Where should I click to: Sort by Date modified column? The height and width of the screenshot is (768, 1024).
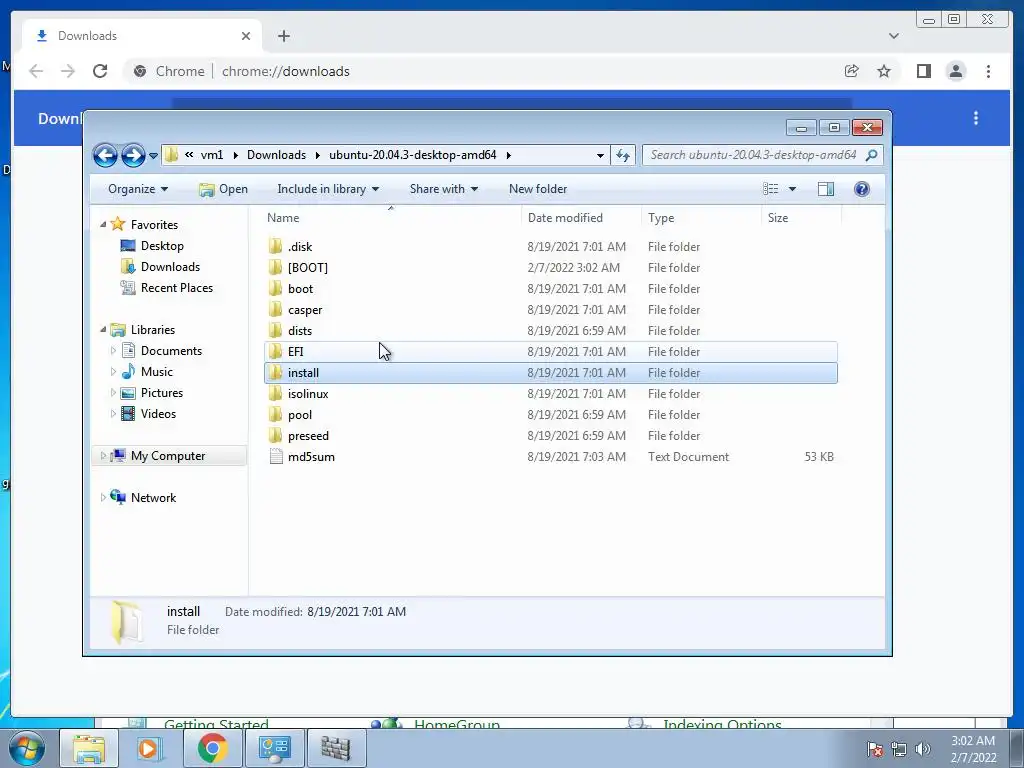[581, 217]
